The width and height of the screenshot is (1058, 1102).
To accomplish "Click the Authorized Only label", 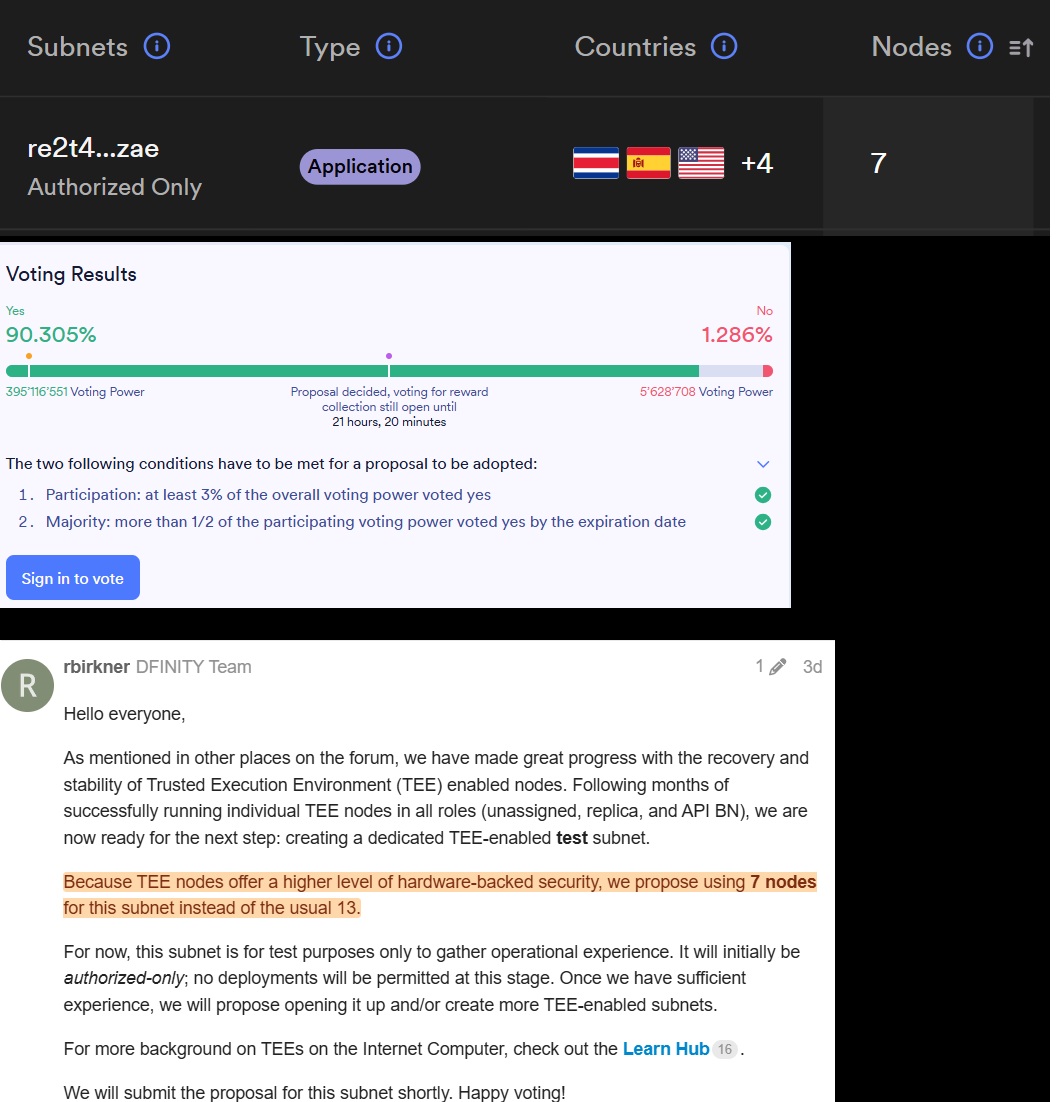I will click(x=115, y=187).
